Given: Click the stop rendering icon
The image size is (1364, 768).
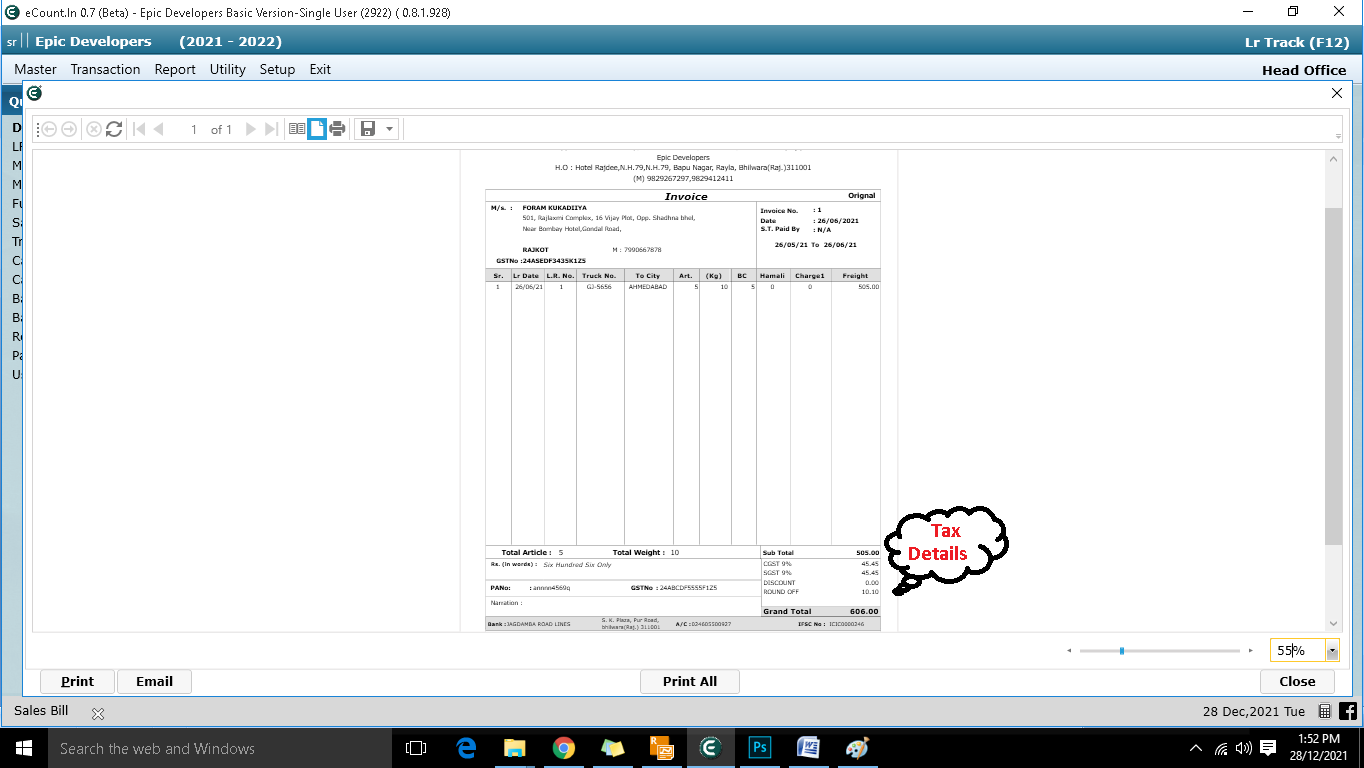Looking at the screenshot, I should (x=94, y=129).
